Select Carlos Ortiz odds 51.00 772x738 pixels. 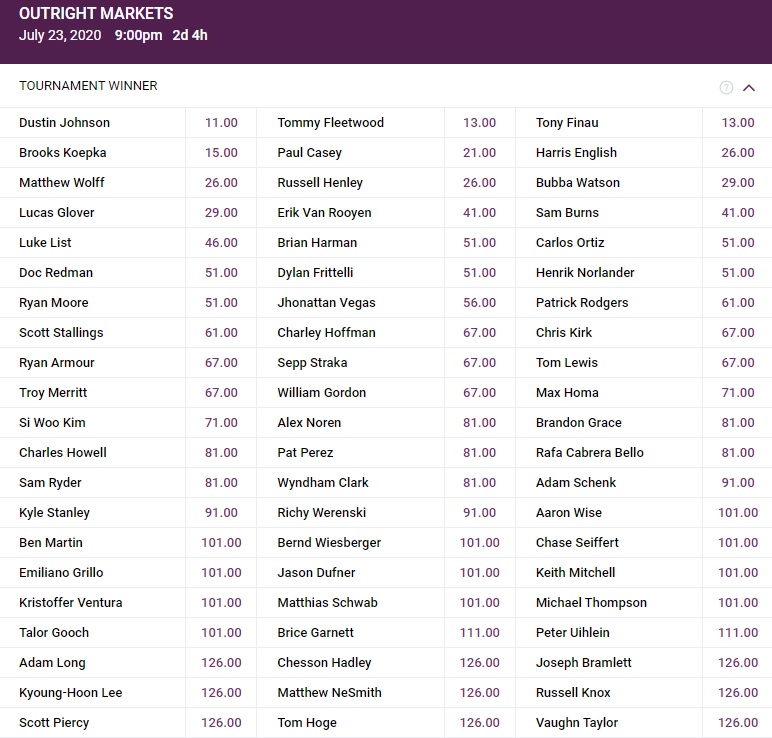[x=738, y=243]
